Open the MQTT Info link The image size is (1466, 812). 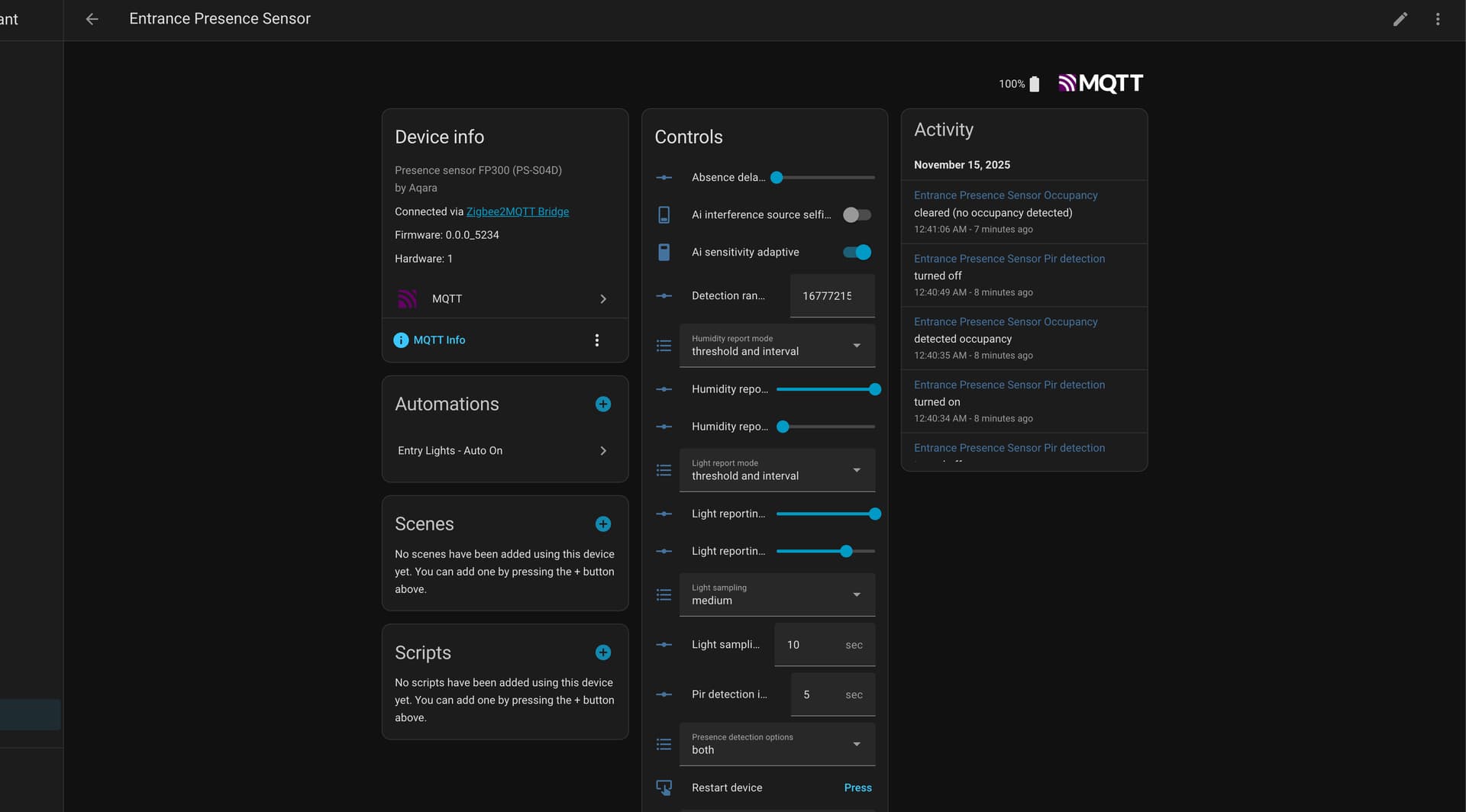coord(439,340)
